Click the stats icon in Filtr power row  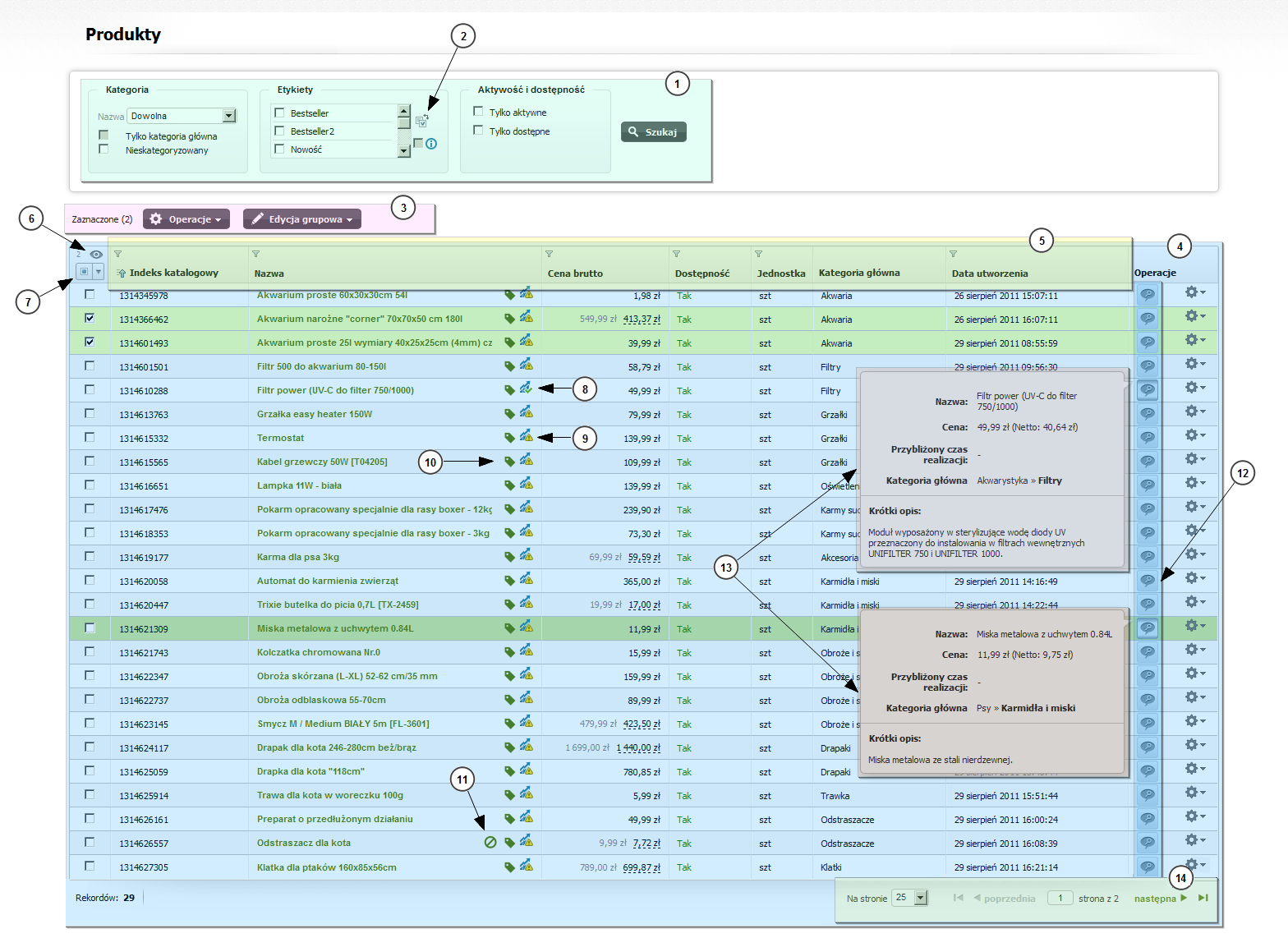(x=526, y=389)
